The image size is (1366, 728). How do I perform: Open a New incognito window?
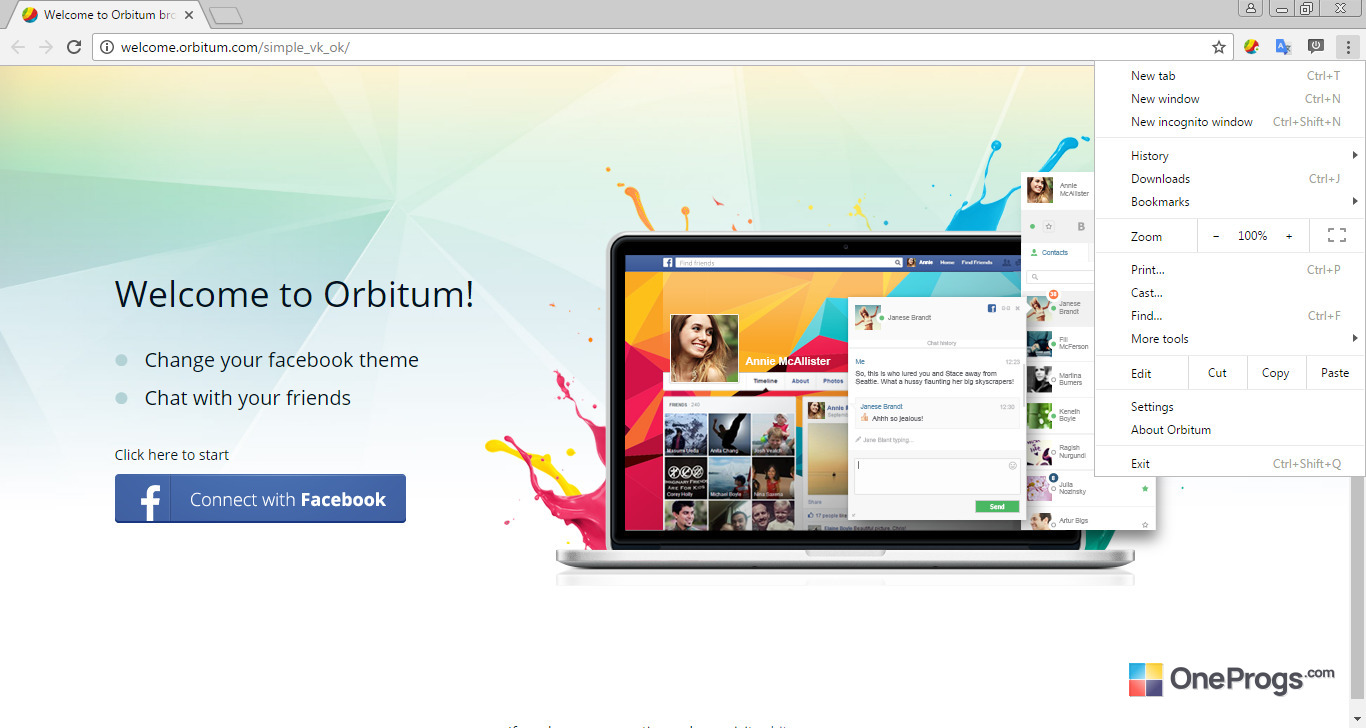pyautogui.click(x=1230, y=122)
